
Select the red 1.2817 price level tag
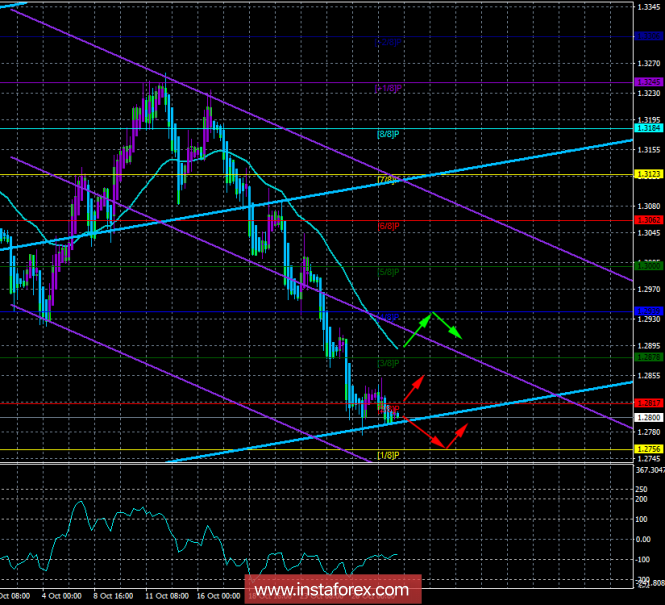pyautogui.click(x=648, y=403)
